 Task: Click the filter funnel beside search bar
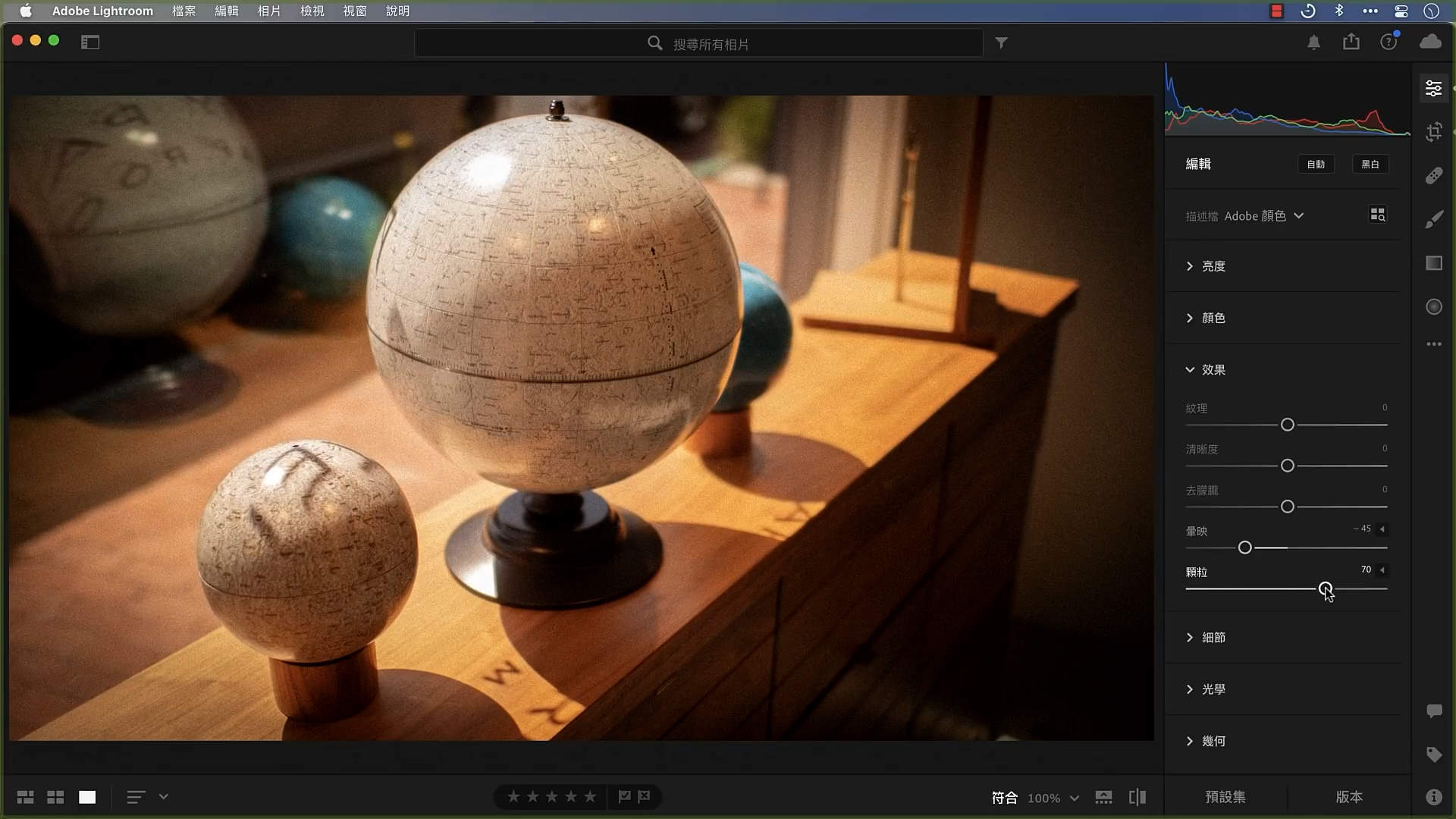[x=1002, y=43]
